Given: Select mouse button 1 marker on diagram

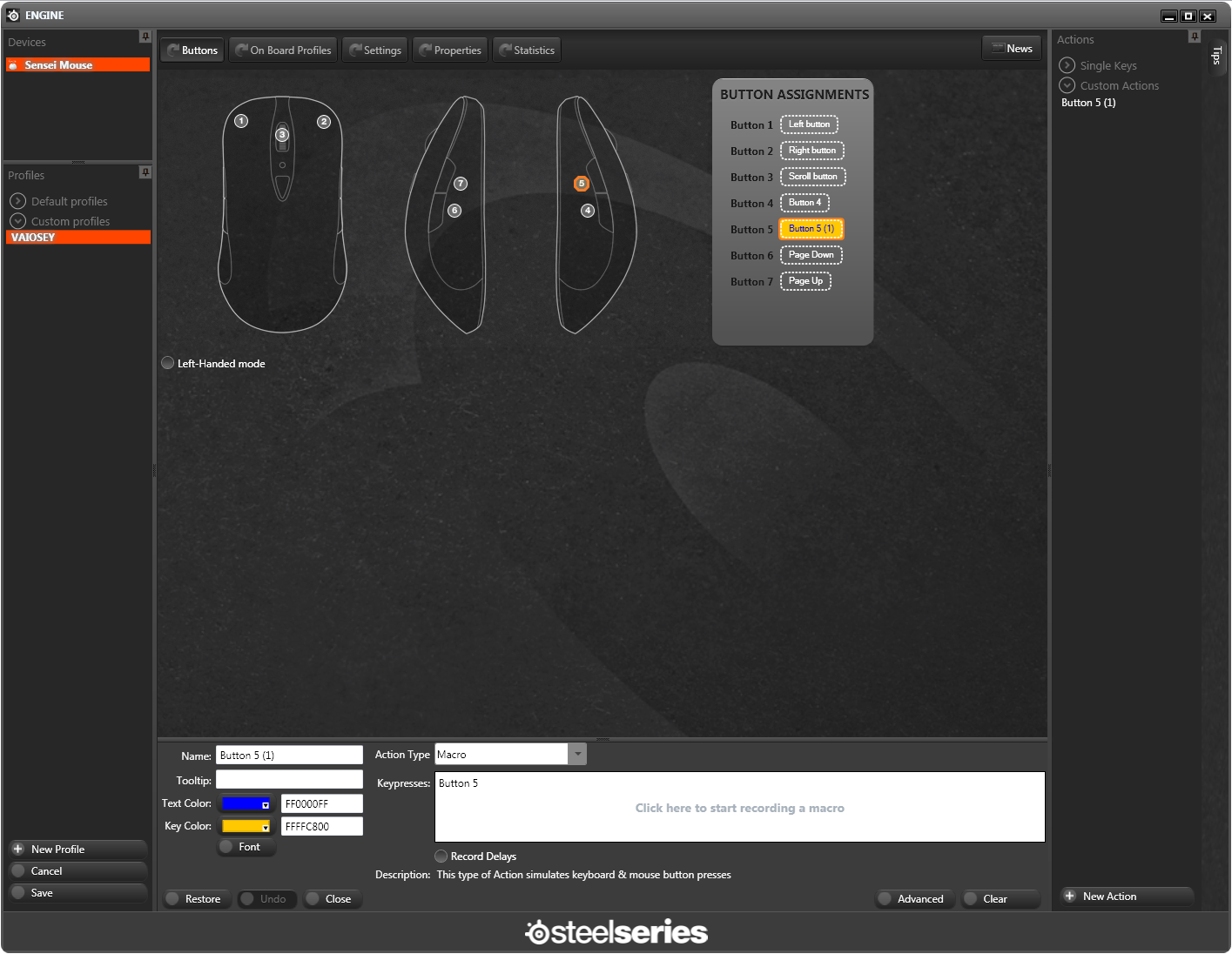Looking at the screenshot, I should pos(241,121).
